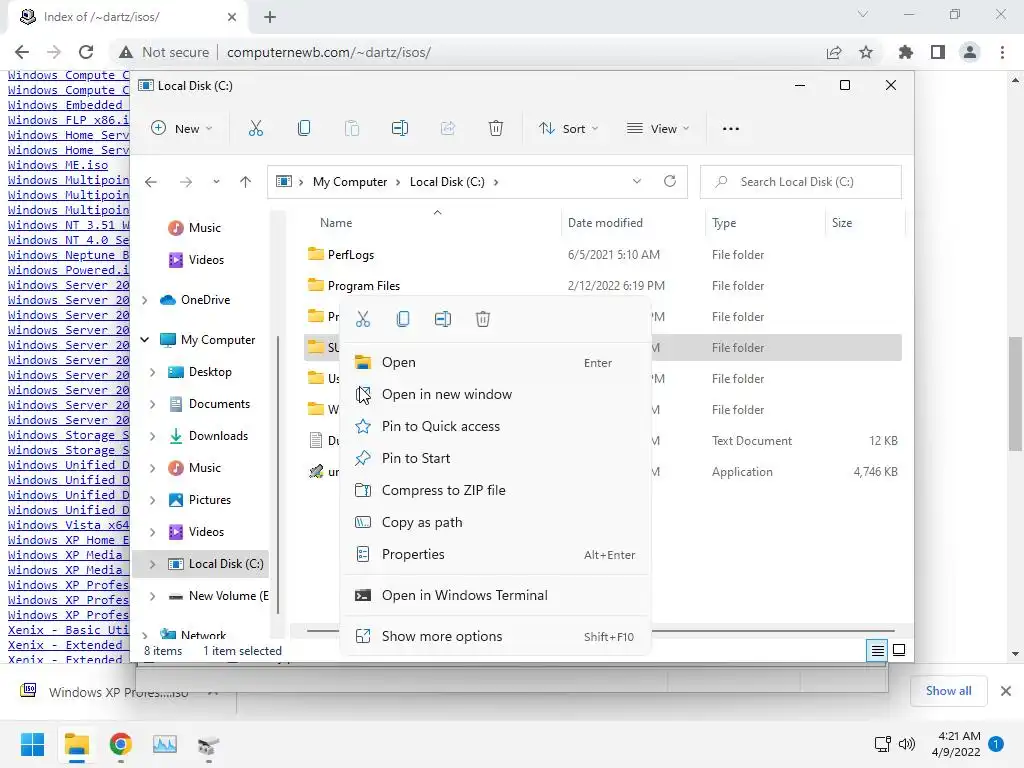Click Delete icon in context menu
1024x768 pixels.
(x=483, y=319)
